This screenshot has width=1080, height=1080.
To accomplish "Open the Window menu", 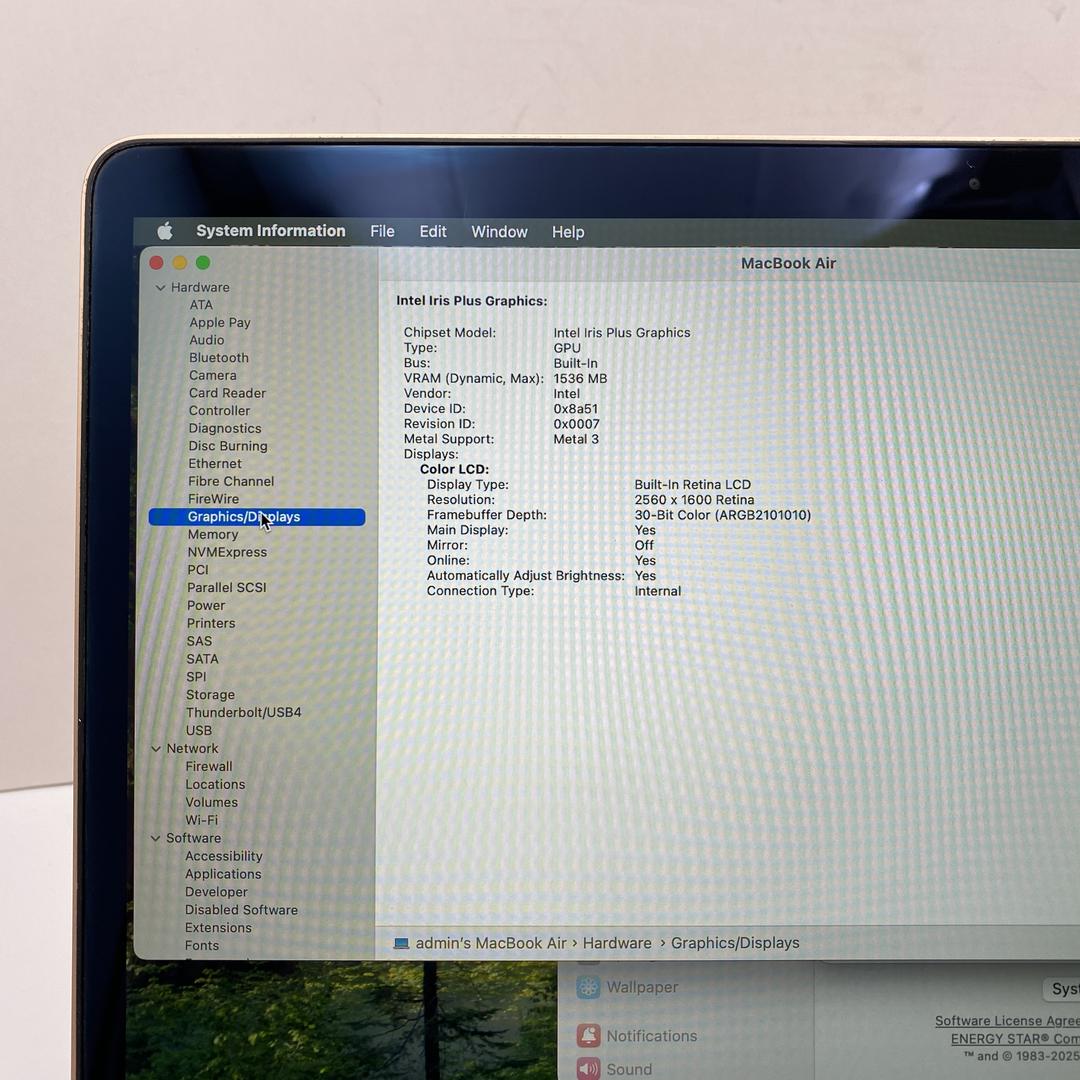I will coord(499,232).
